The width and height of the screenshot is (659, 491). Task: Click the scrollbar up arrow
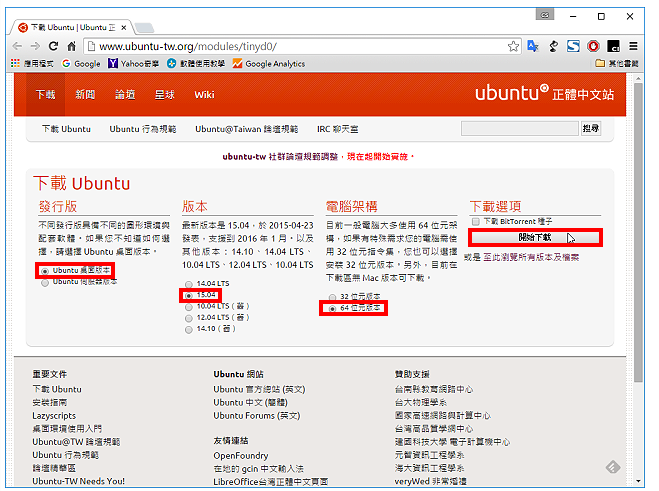[638, 79]
